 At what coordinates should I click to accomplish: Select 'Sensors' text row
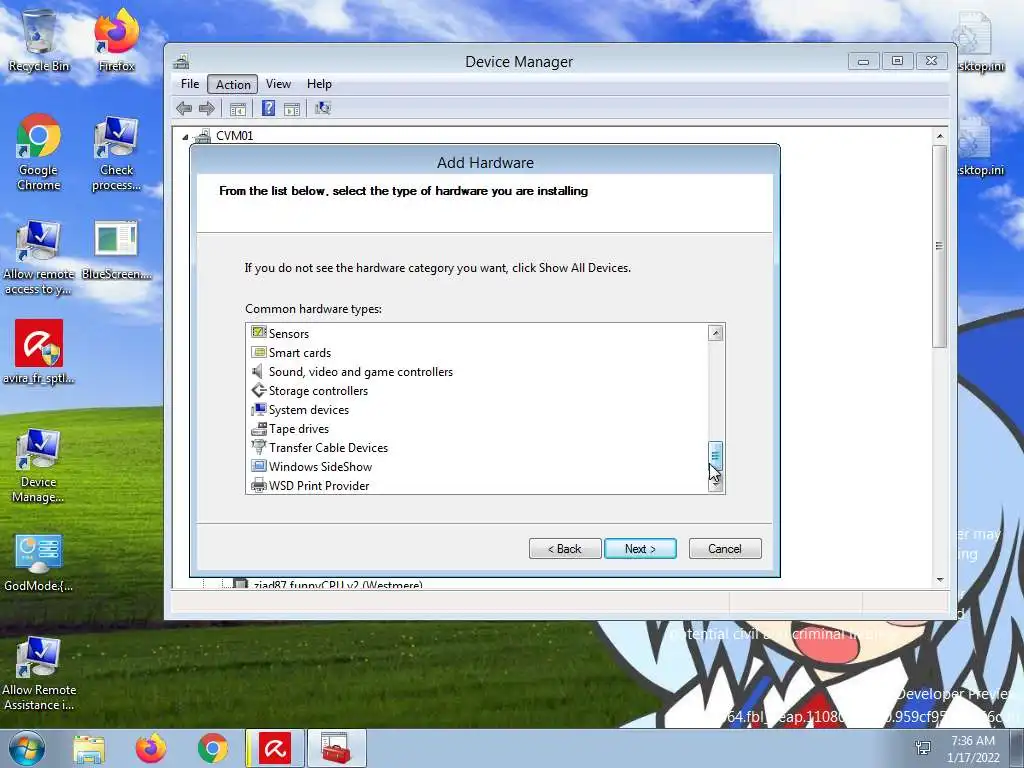point(289,334)
